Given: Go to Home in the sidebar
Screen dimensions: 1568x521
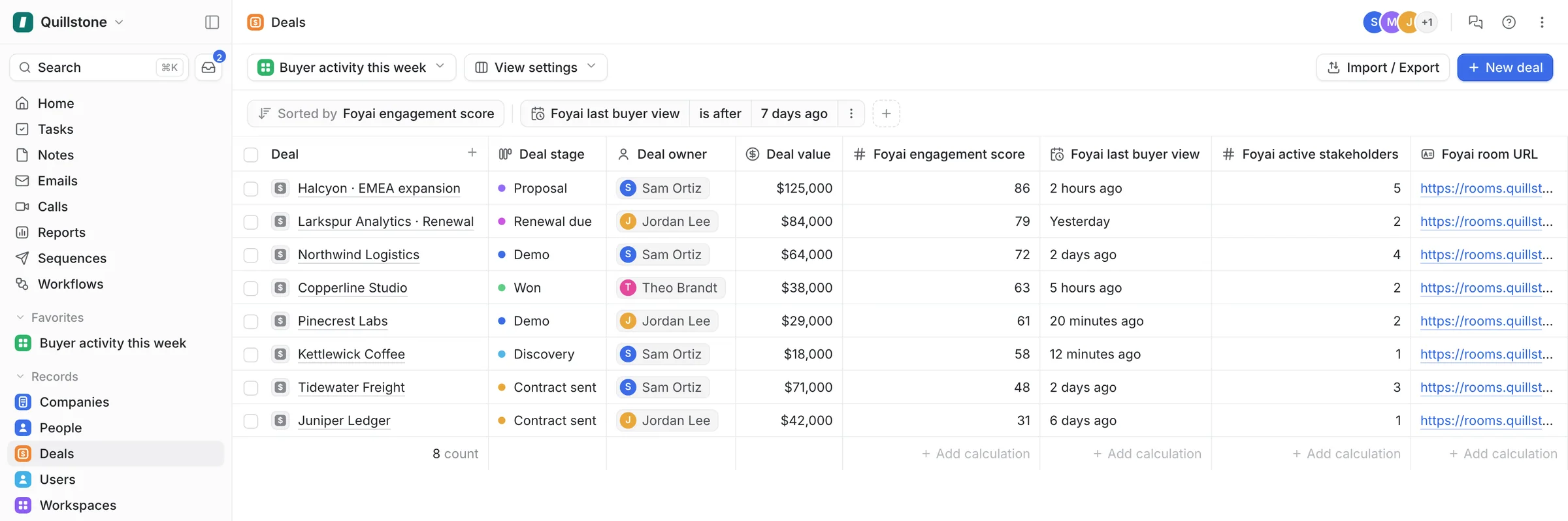Looking at the screenshot, I should 116,103.
